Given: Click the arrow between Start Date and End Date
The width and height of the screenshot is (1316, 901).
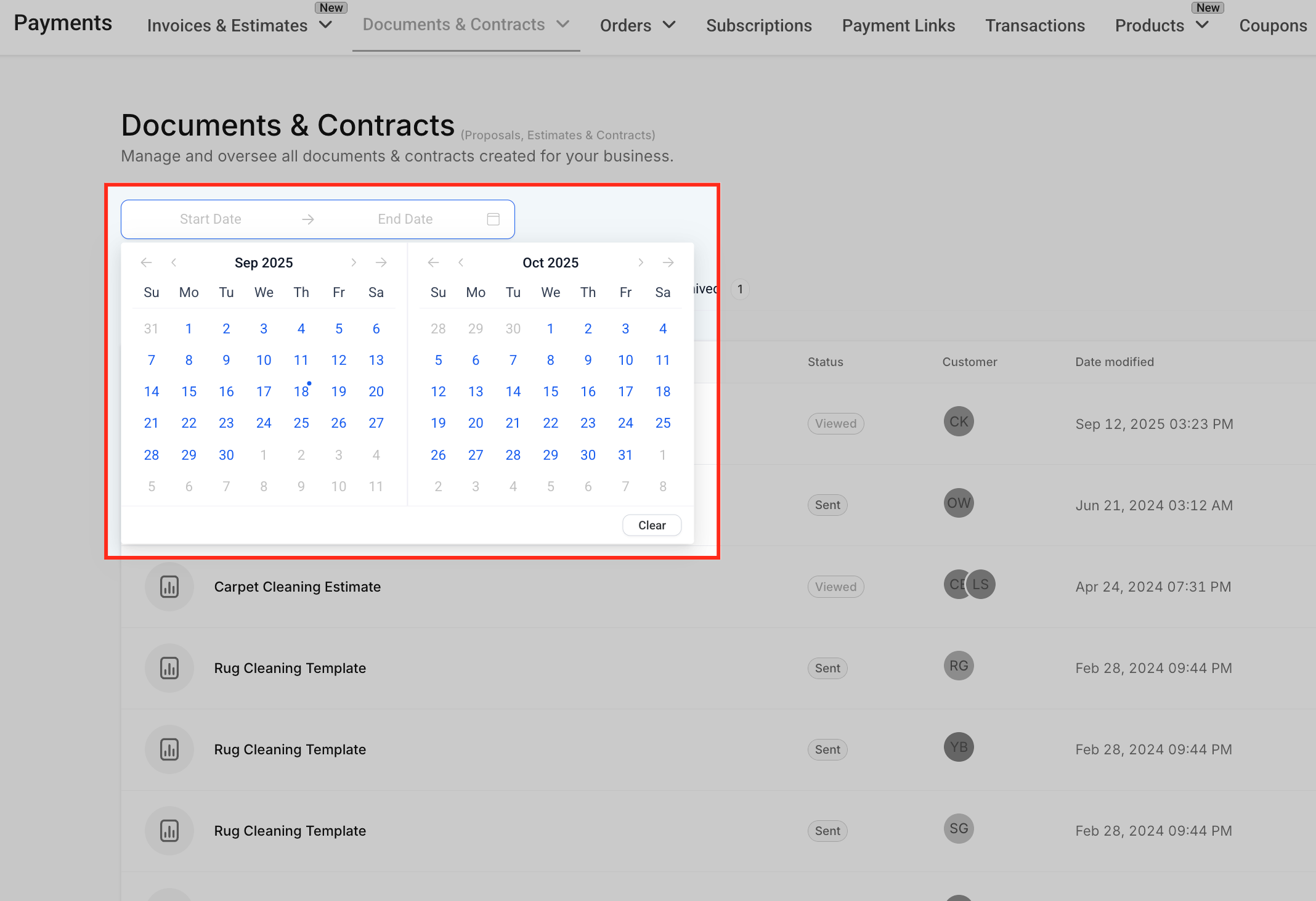Looking at the screenshot, I should point(307,219).
